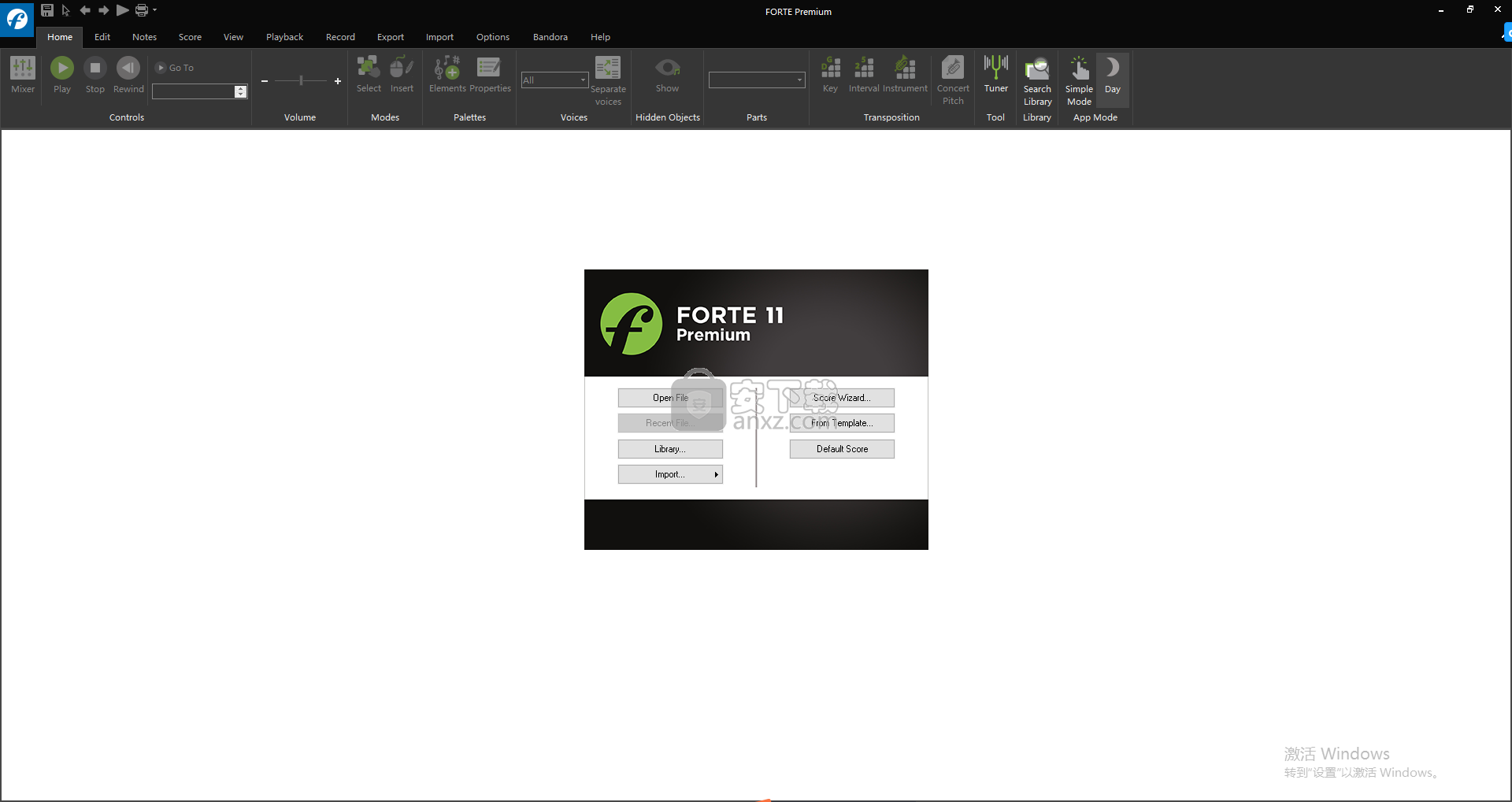
Task: Open the Record ribbon tab
Action: (340, 37)
